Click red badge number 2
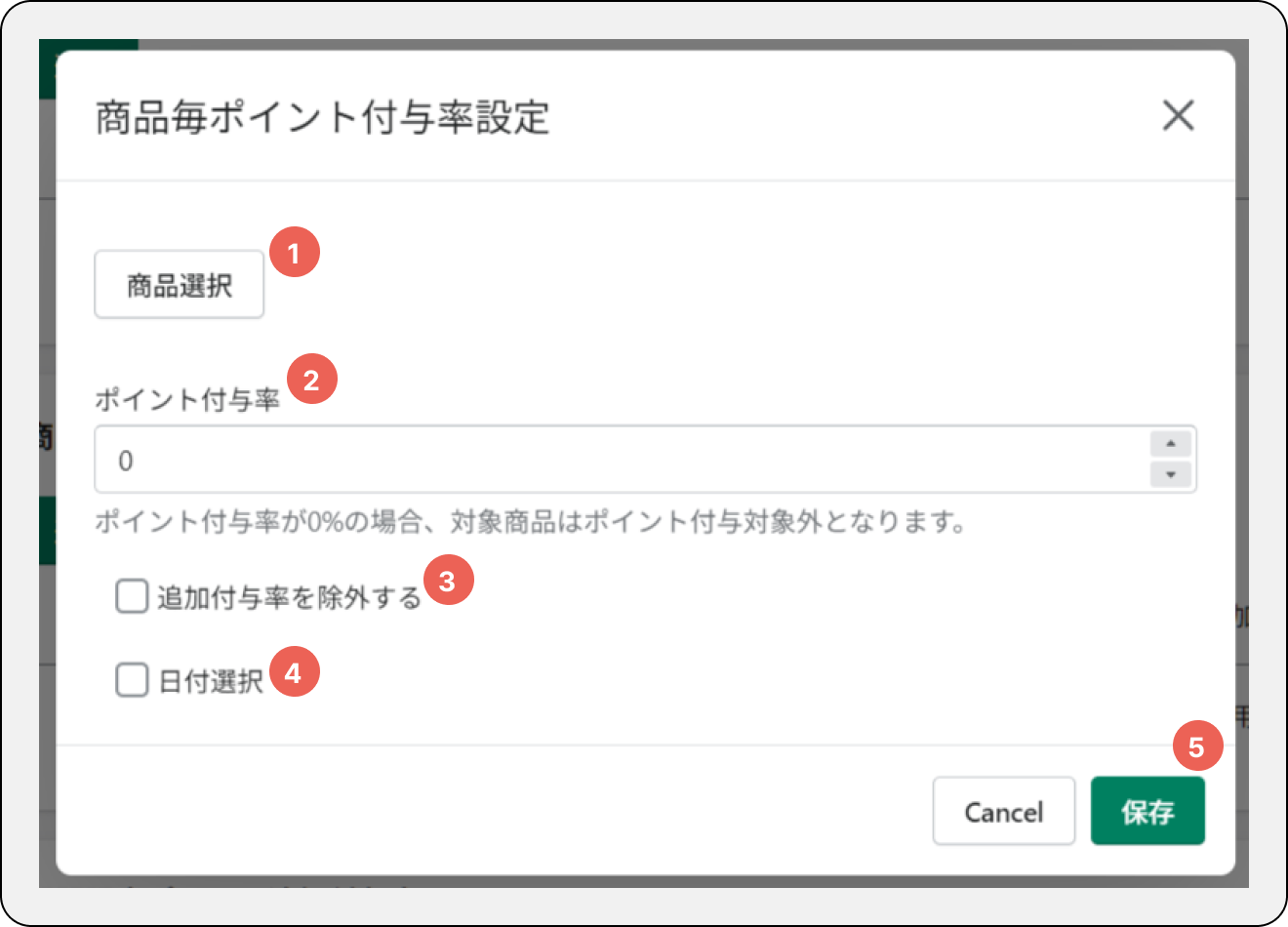 pos(311,380)
